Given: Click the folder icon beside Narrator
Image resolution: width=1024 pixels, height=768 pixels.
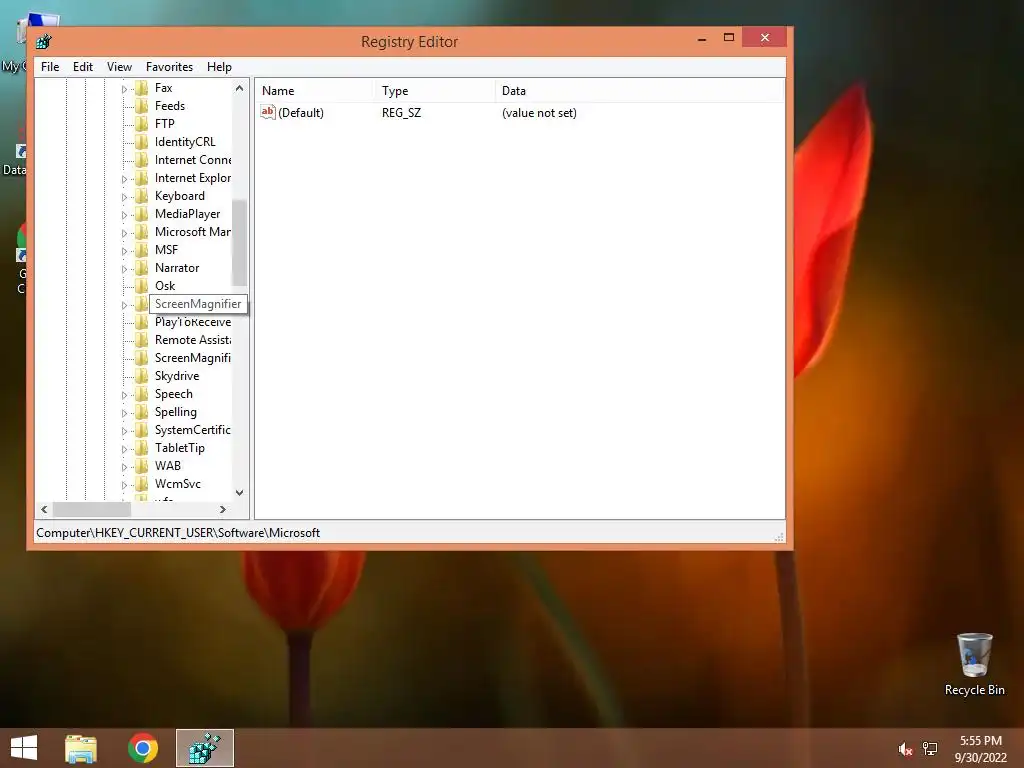Looking at the screenshot, I should 141,268.
